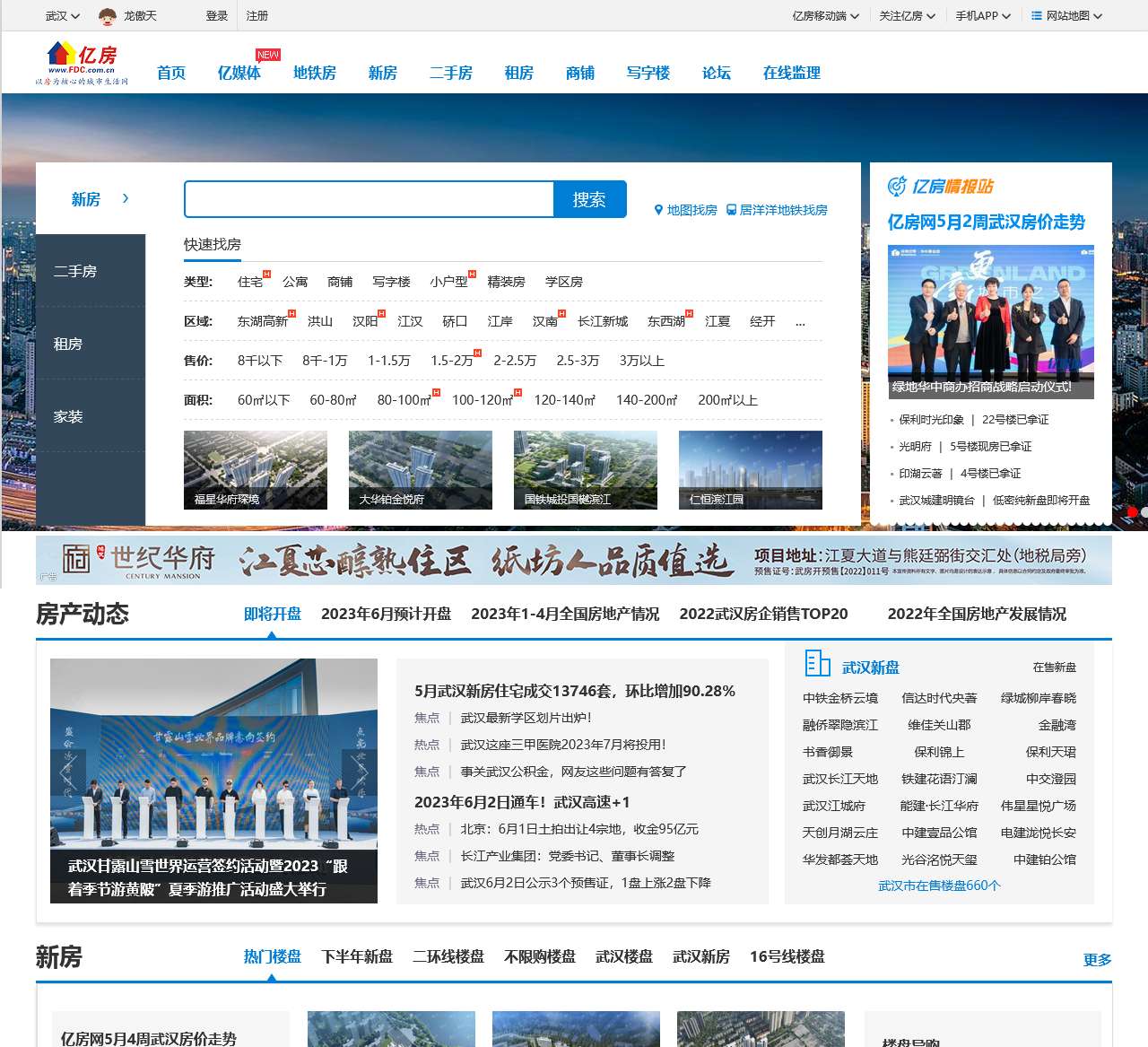Click the 登录 link

tap(217, 16)
